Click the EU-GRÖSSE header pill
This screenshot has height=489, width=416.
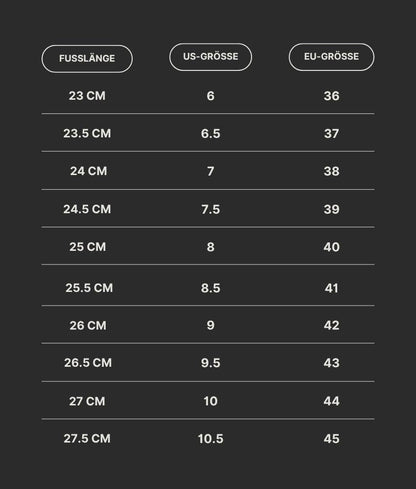pos(331,57)
